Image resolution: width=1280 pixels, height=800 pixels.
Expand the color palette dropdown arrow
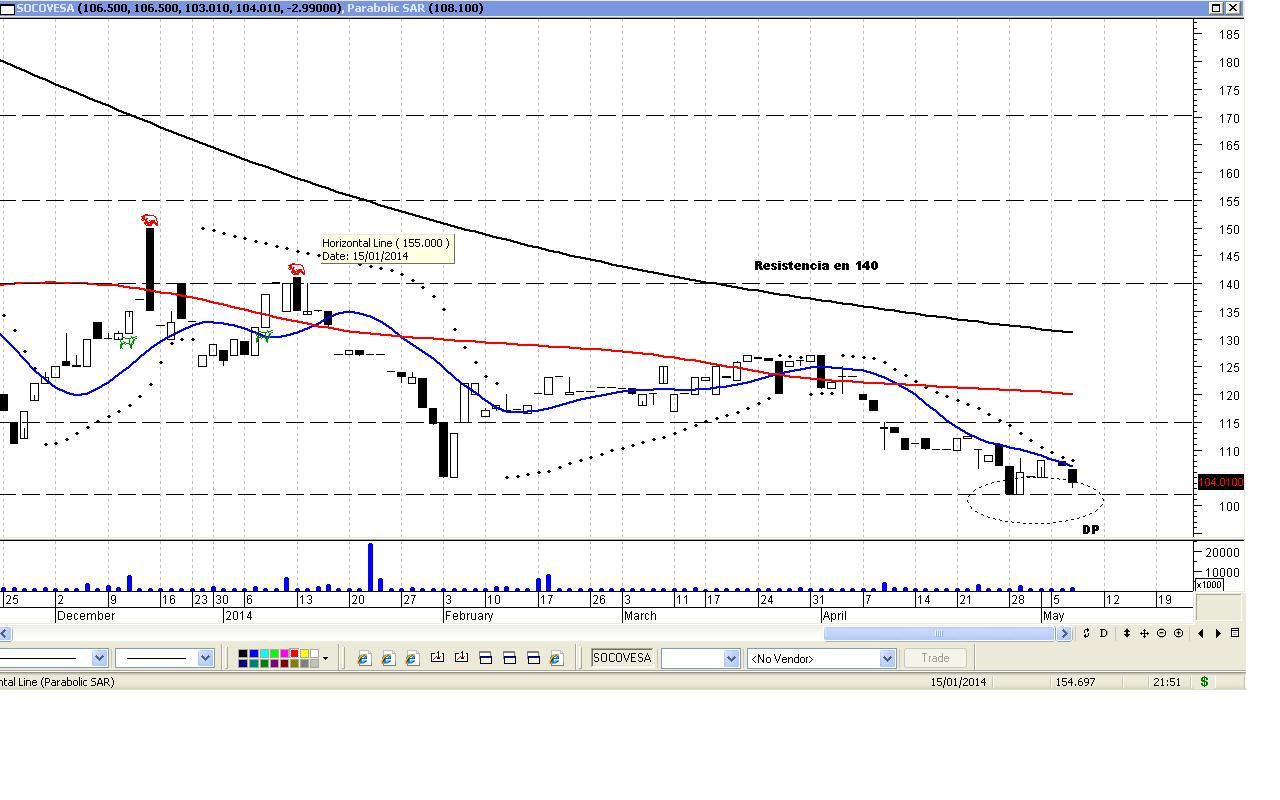(x=325, y=658)
